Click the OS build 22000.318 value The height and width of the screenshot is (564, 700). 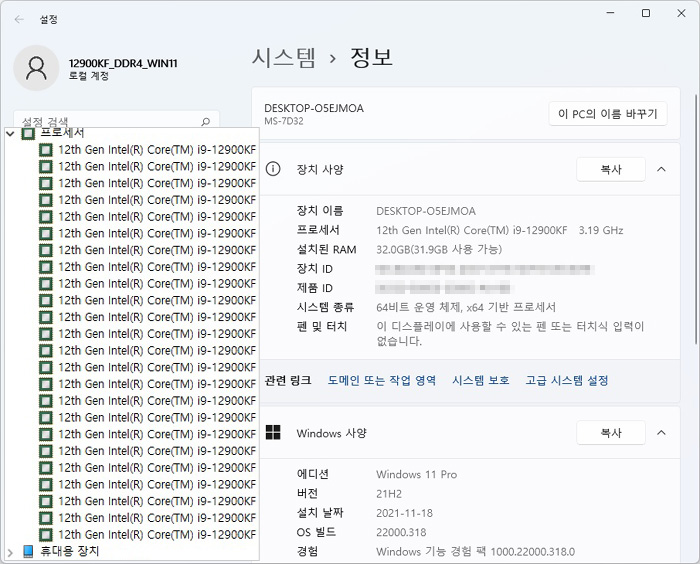pos(401,532)
